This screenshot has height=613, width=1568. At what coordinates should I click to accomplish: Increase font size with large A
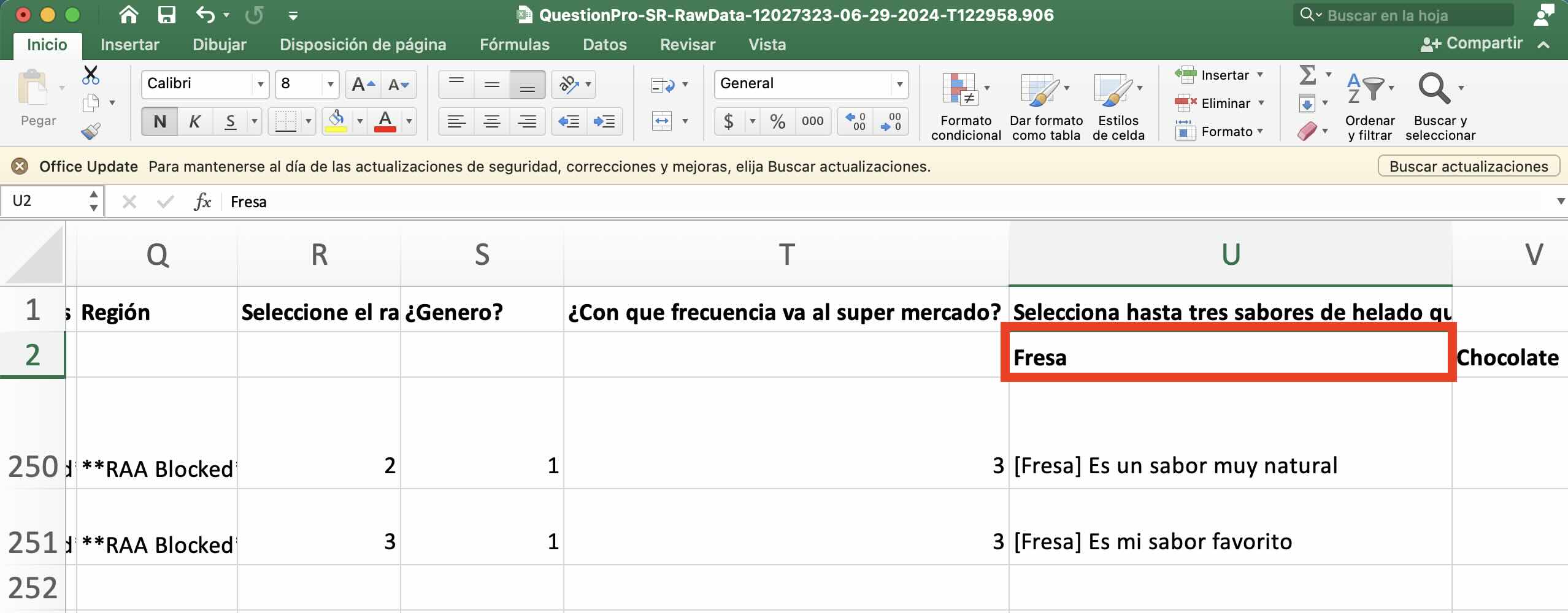pos(363,85)
